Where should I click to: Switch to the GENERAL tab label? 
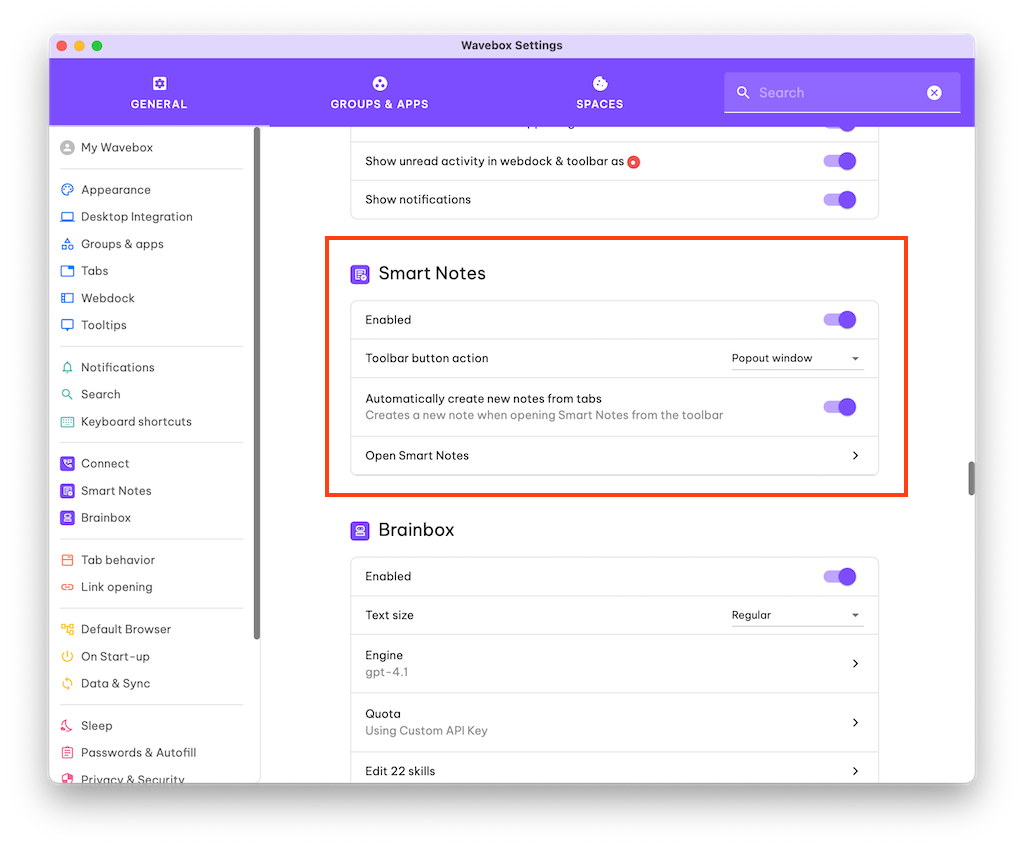[159, 105]
